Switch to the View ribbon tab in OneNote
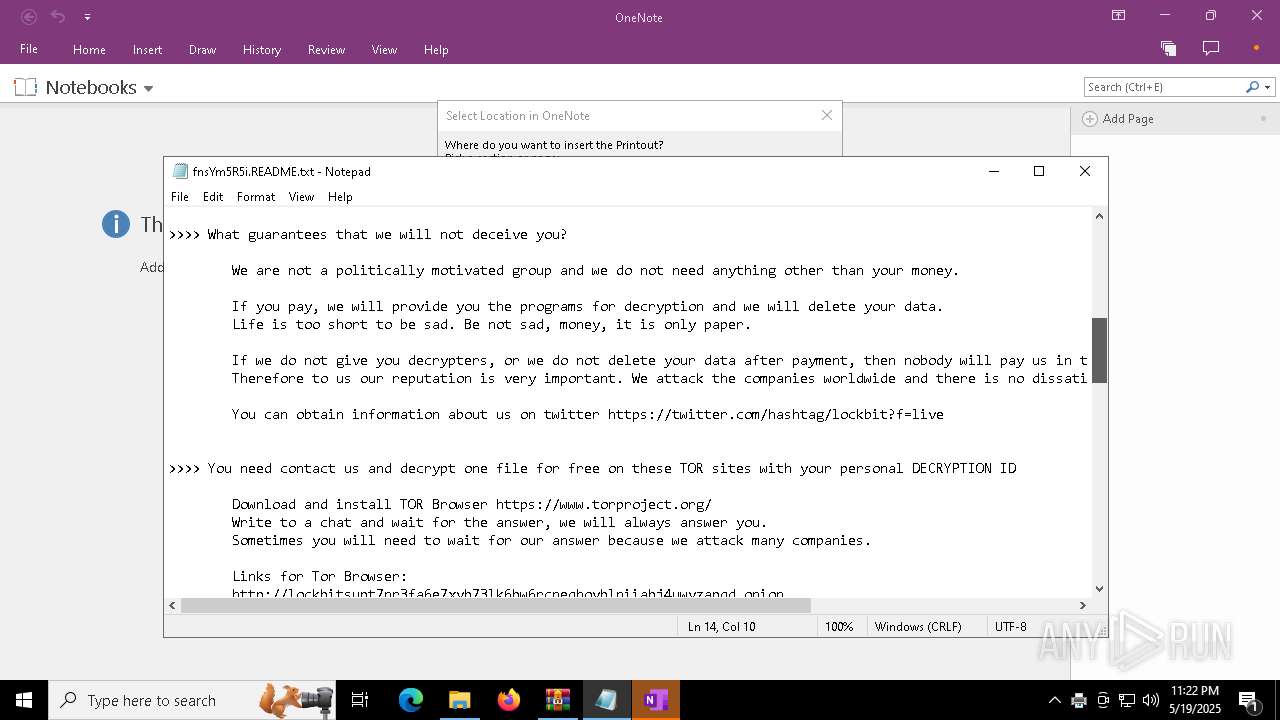 tap(384, 49)
